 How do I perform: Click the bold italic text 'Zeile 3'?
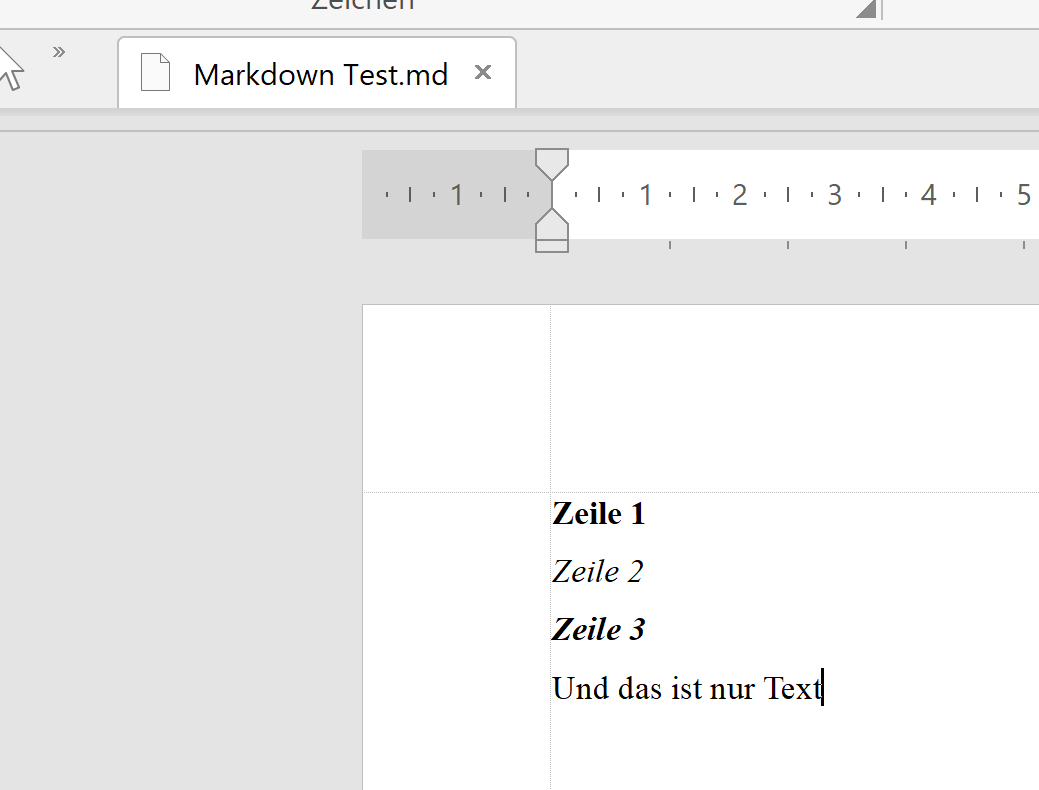pos(598,629)
